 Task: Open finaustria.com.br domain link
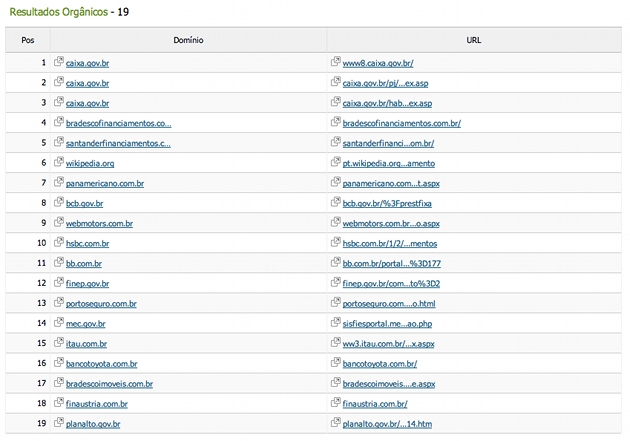click(97, 404)
